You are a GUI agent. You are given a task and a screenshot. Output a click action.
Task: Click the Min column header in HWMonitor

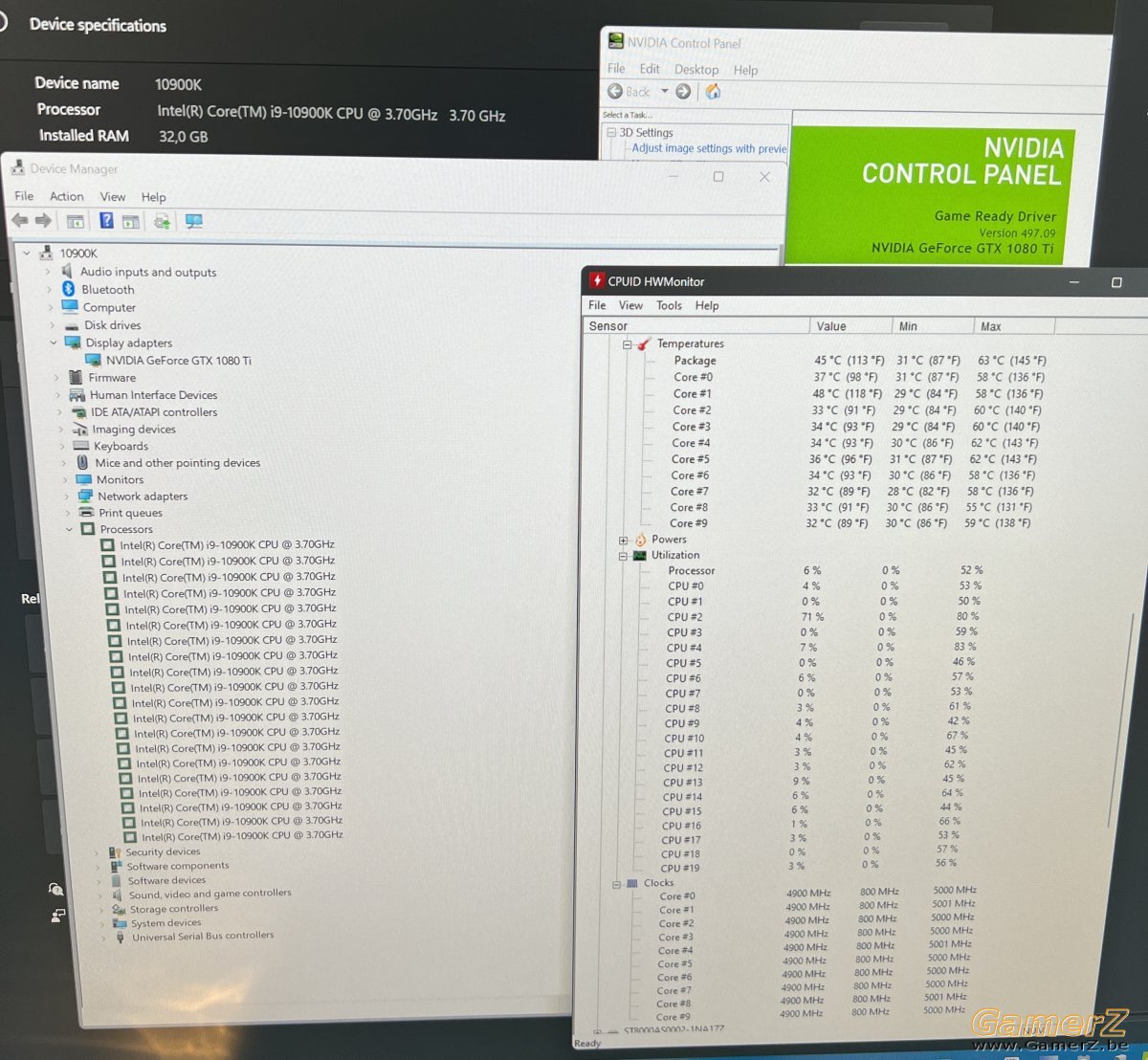pyautogui.click(x=933, y=326)
